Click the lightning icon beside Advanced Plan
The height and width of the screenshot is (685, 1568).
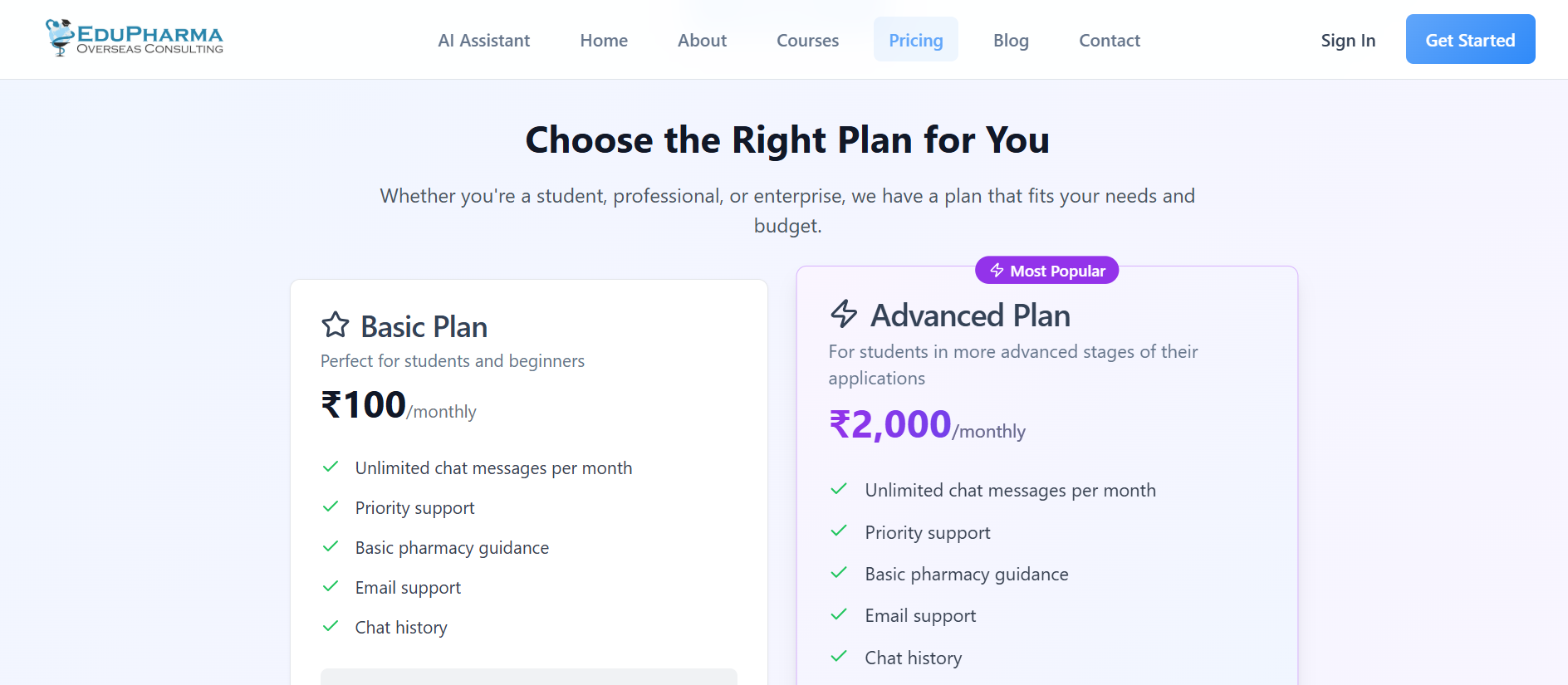844,313
